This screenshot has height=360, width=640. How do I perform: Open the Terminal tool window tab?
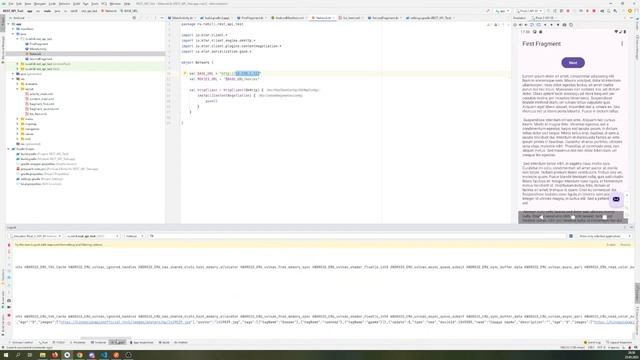click(x=98, y=342)
